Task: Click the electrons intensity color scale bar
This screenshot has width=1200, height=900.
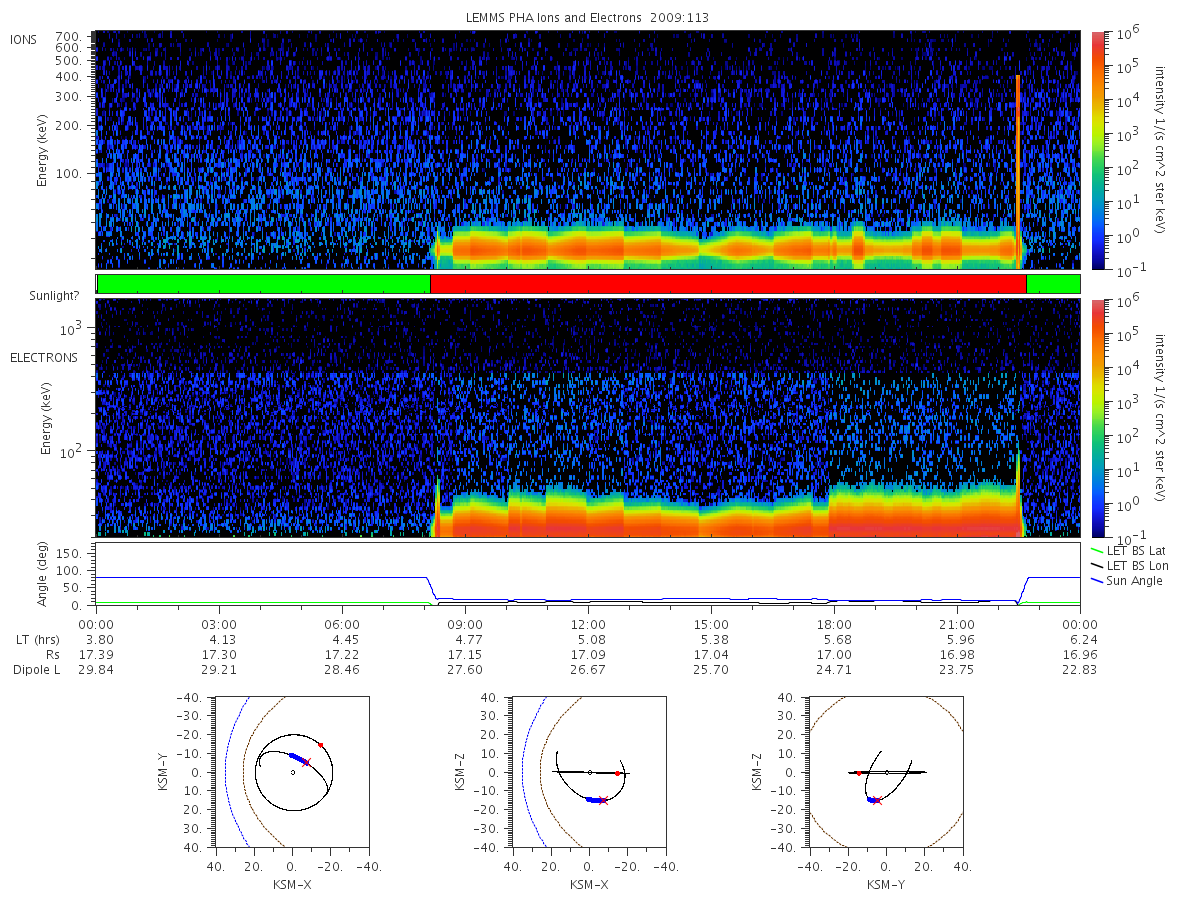Action: point(1097,417)
